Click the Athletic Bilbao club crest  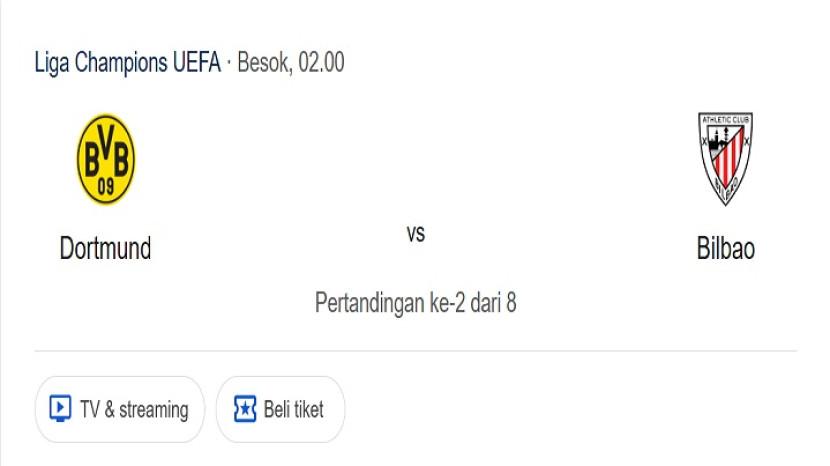[725, 159]
